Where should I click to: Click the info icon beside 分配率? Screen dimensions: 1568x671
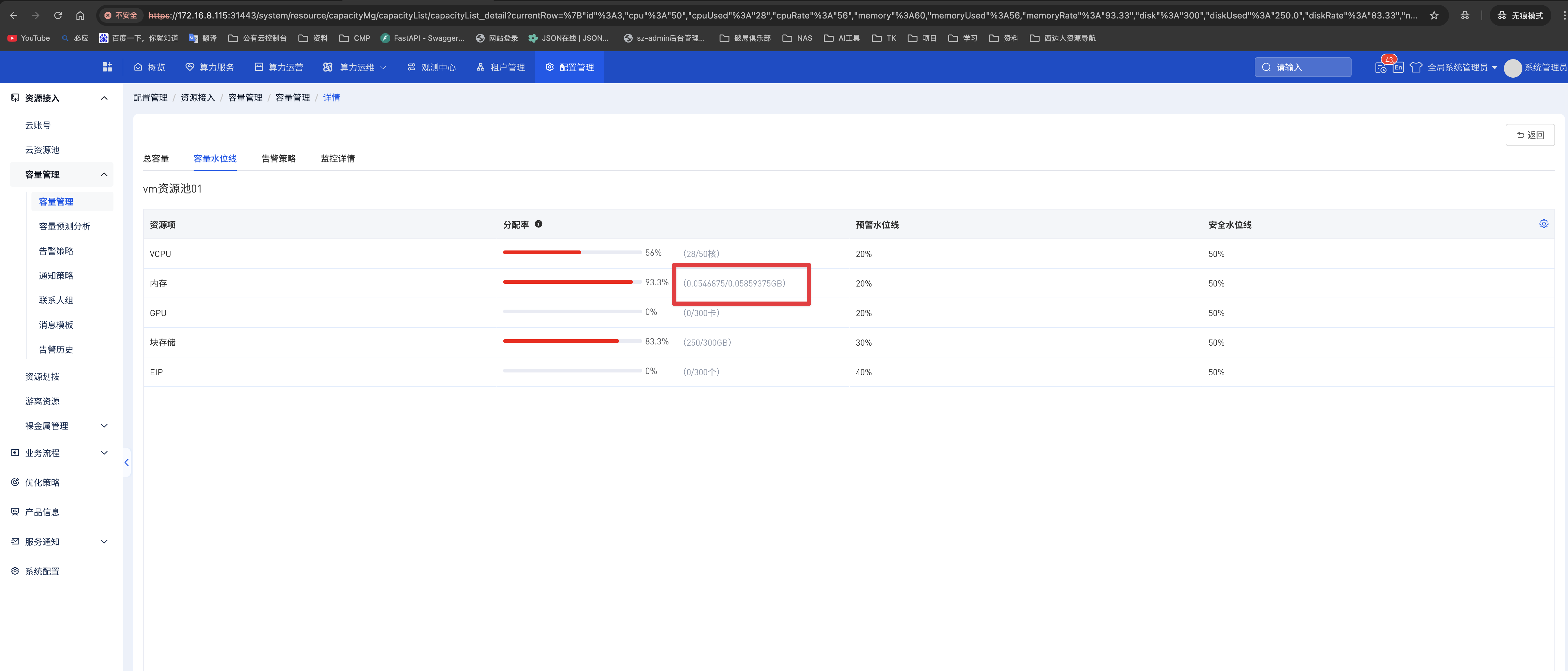pyautogui.click(x=539, y=224)
